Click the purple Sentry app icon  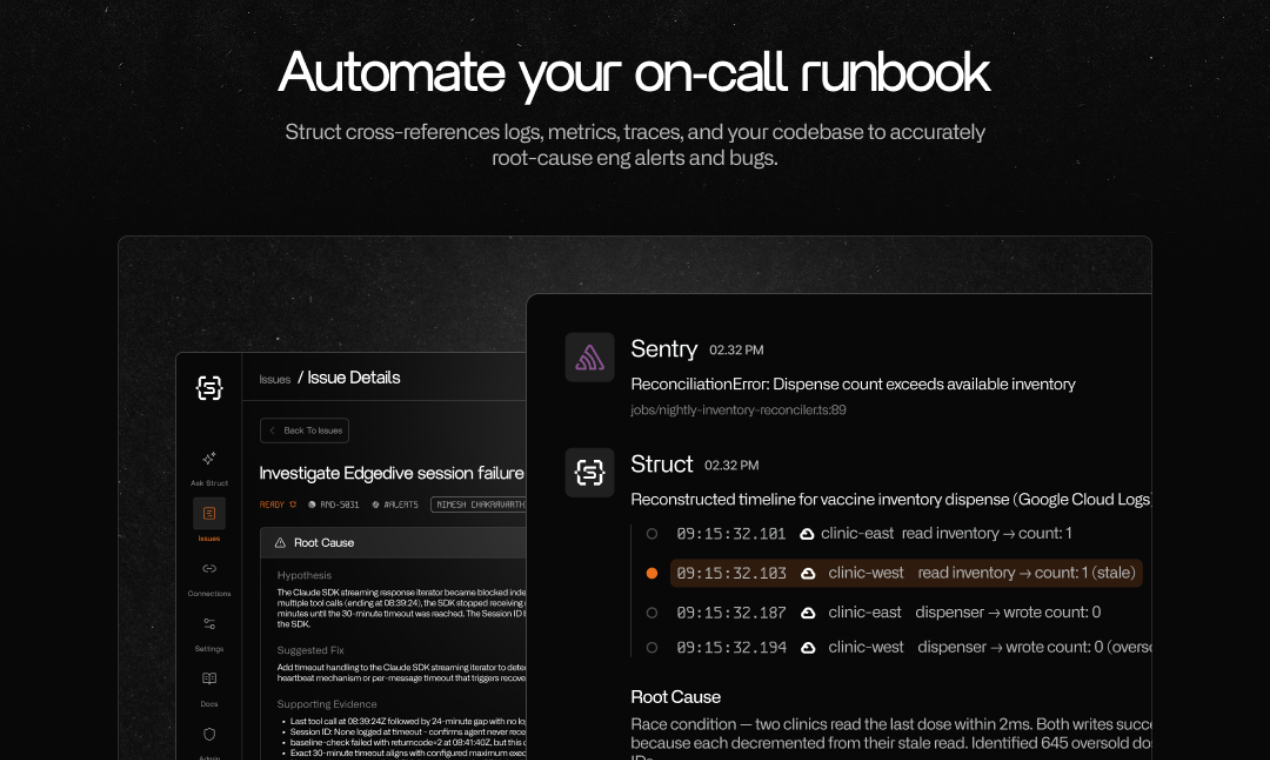589,356
